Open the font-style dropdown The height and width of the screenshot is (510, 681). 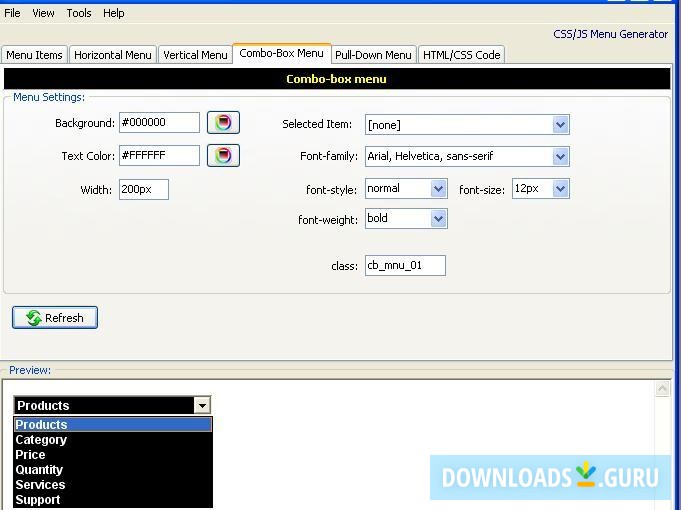tap(438, 189)
